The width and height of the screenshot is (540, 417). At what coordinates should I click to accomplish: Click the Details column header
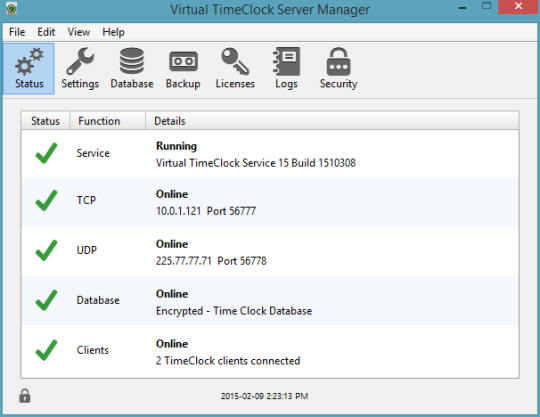click(x=332, y=121)
